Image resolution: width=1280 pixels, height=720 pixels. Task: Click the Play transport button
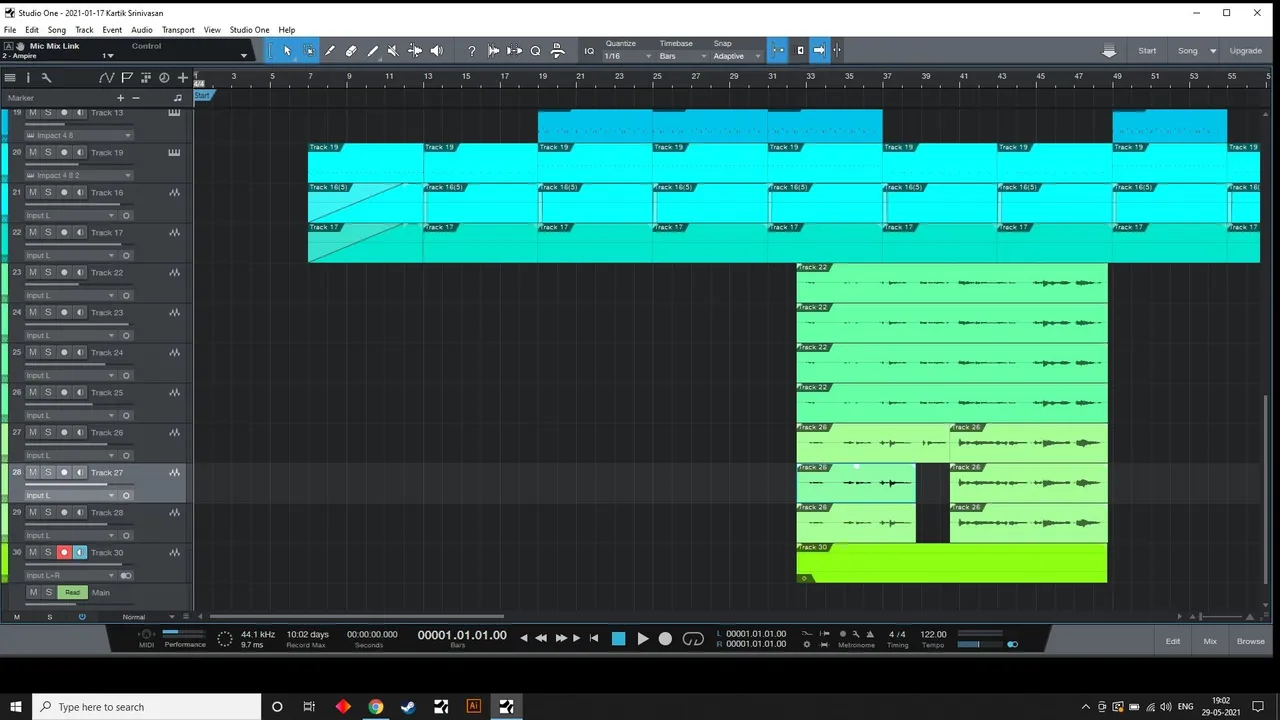click(x=643, y=638)
